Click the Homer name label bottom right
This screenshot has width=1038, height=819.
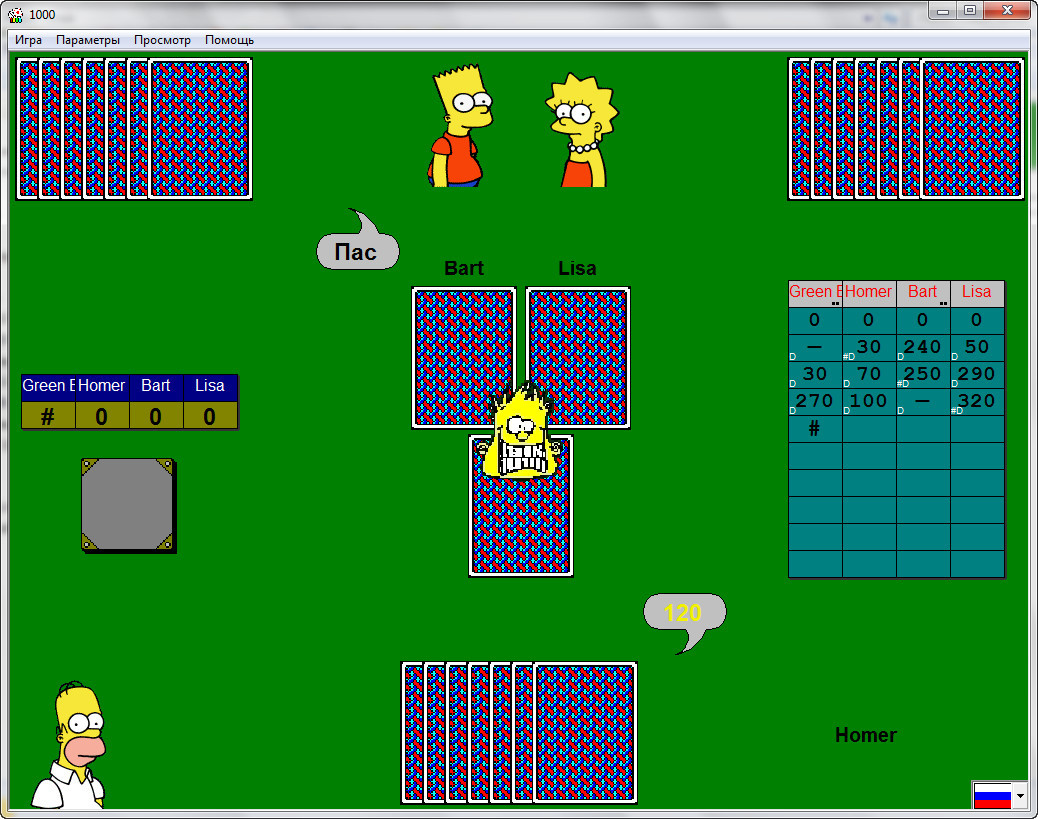click(865, 735)
